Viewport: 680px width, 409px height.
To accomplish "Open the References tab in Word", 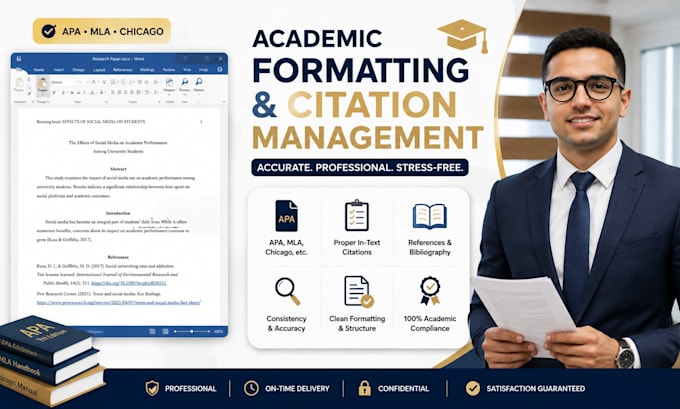I will click(123, 69).
